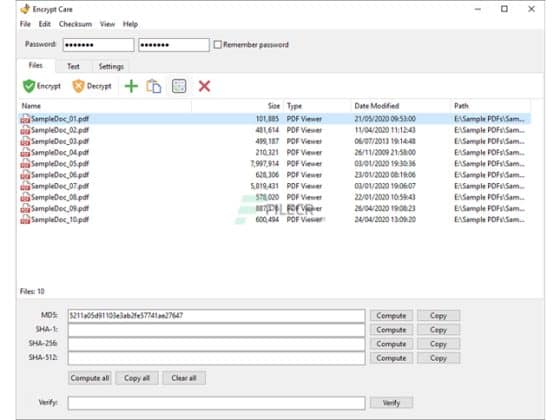Sort by the Date Modified column header
Viewport: 560px width, 420px height.
400,106
